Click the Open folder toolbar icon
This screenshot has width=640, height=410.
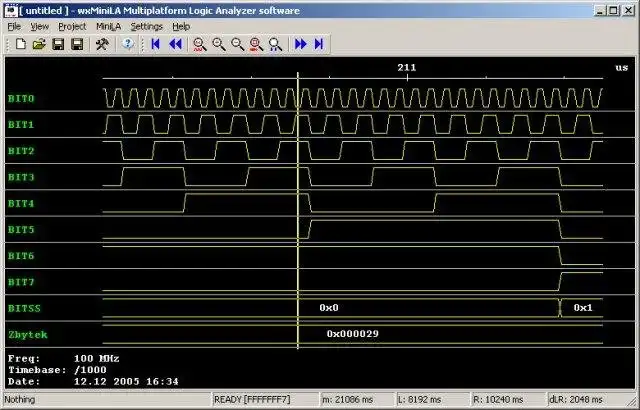click(x=39, y=44)
